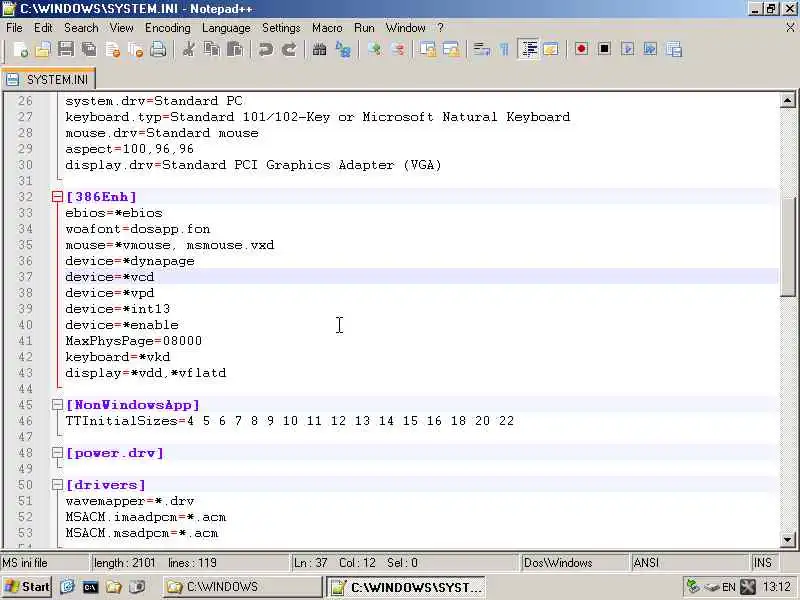Open the Internet Explorer quick launch icon
The image size is (800, 600).
click(67, 587)
